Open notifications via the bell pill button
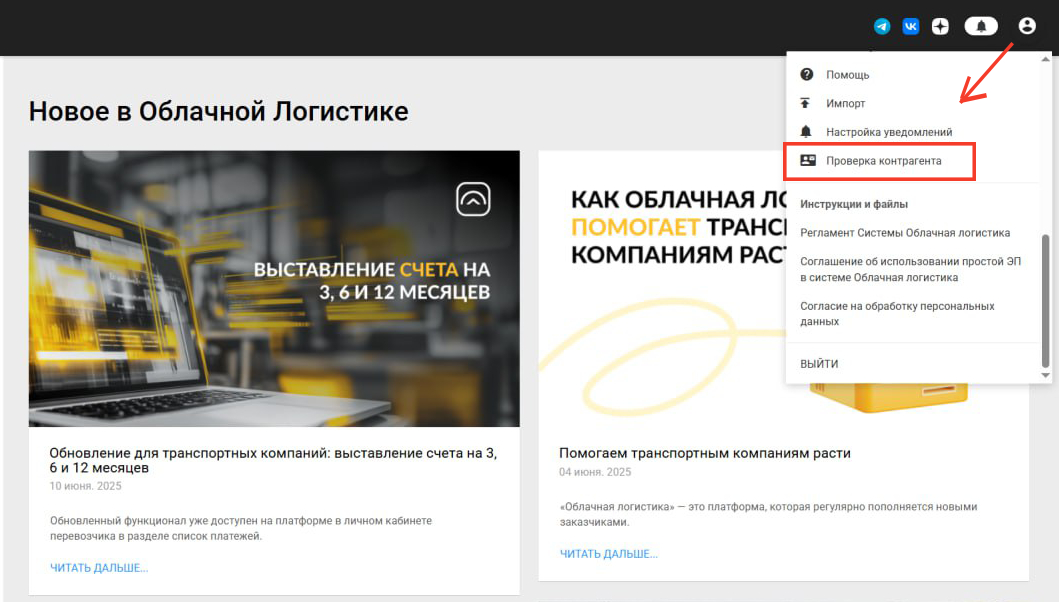1059x602 pixels. [x=981, y=27]
